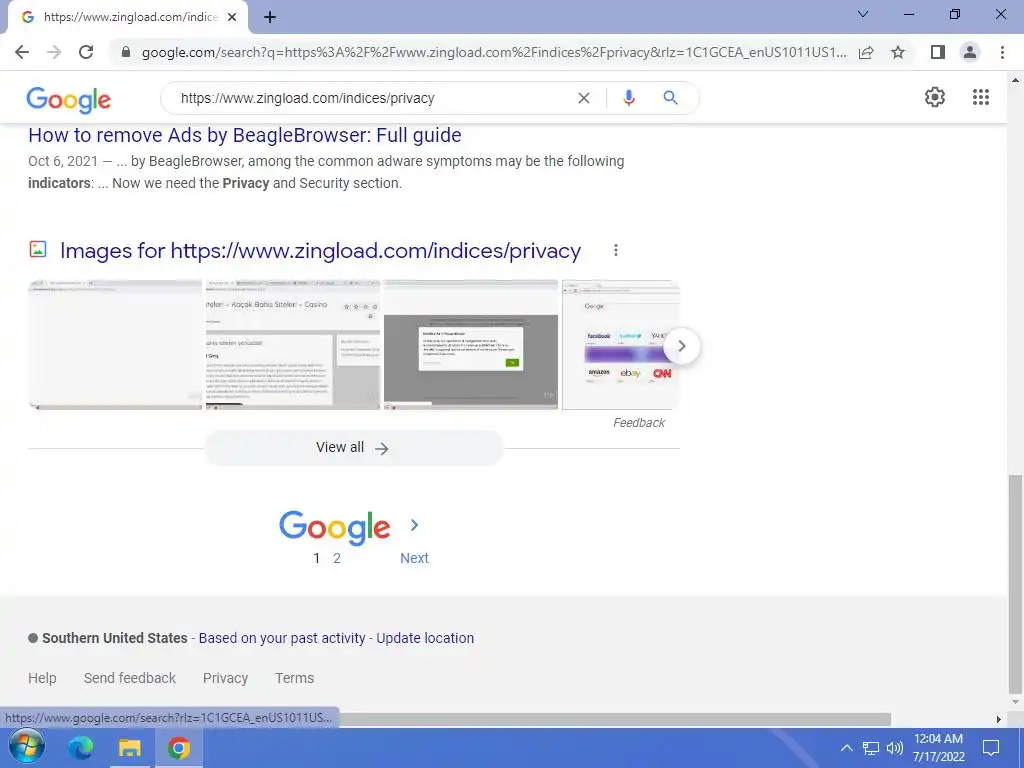Open the Google apps grid icon
The width and height of the screenshot is (1024, 768).
pos(981,97)
